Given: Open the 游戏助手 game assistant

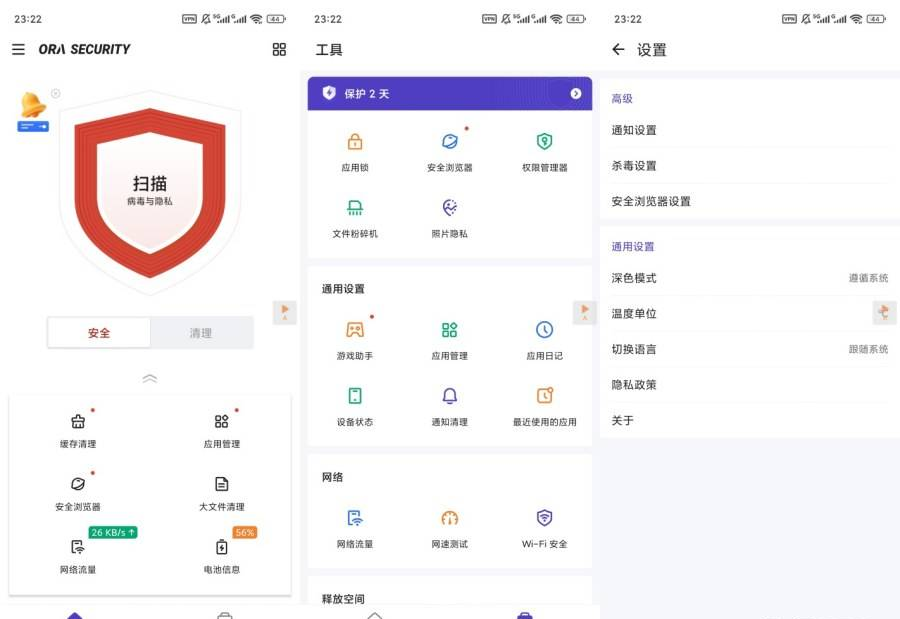Looking at the screenshot, I should (x=355, y=339).
